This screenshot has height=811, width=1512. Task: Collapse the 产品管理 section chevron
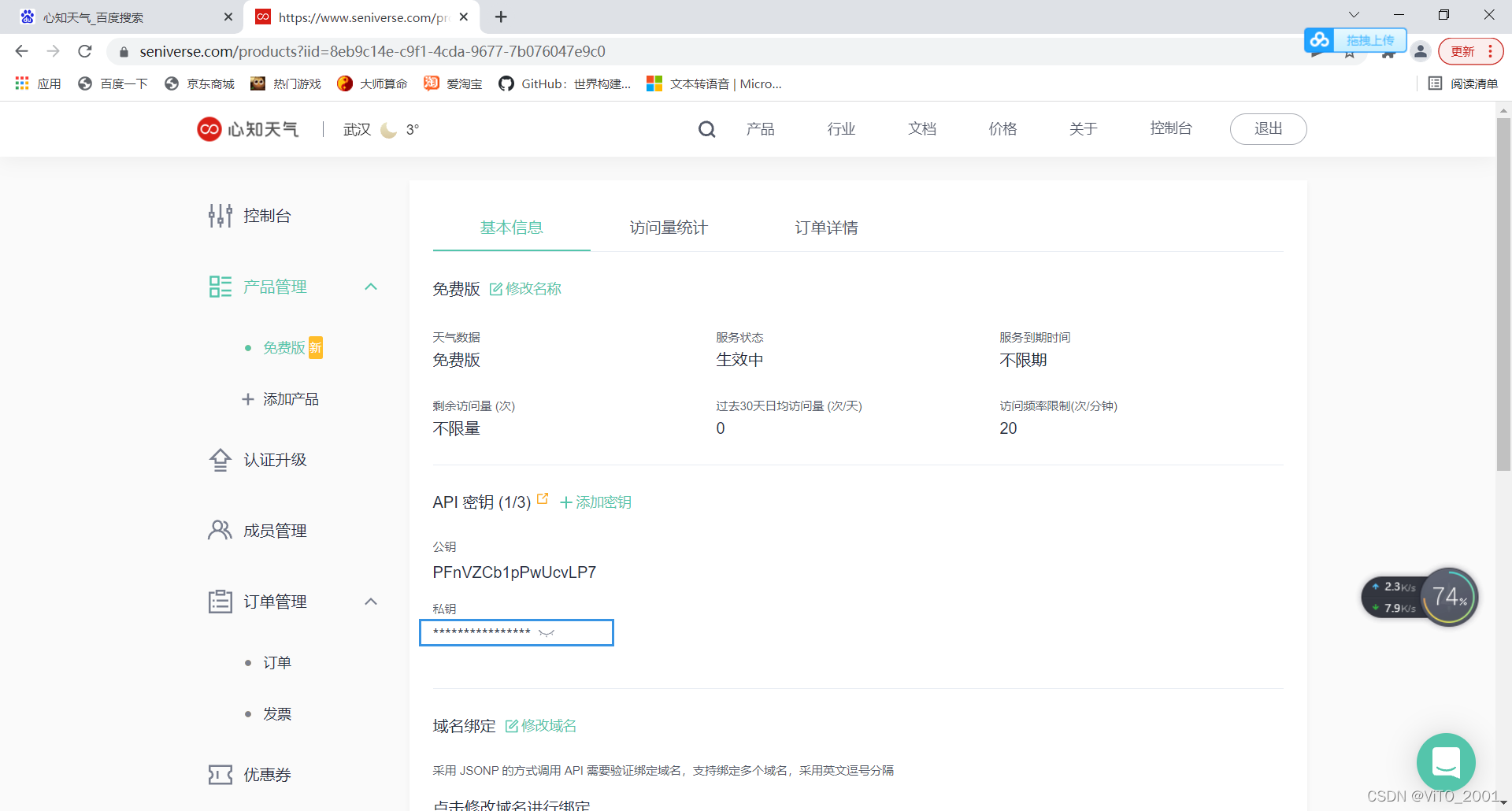371,287
